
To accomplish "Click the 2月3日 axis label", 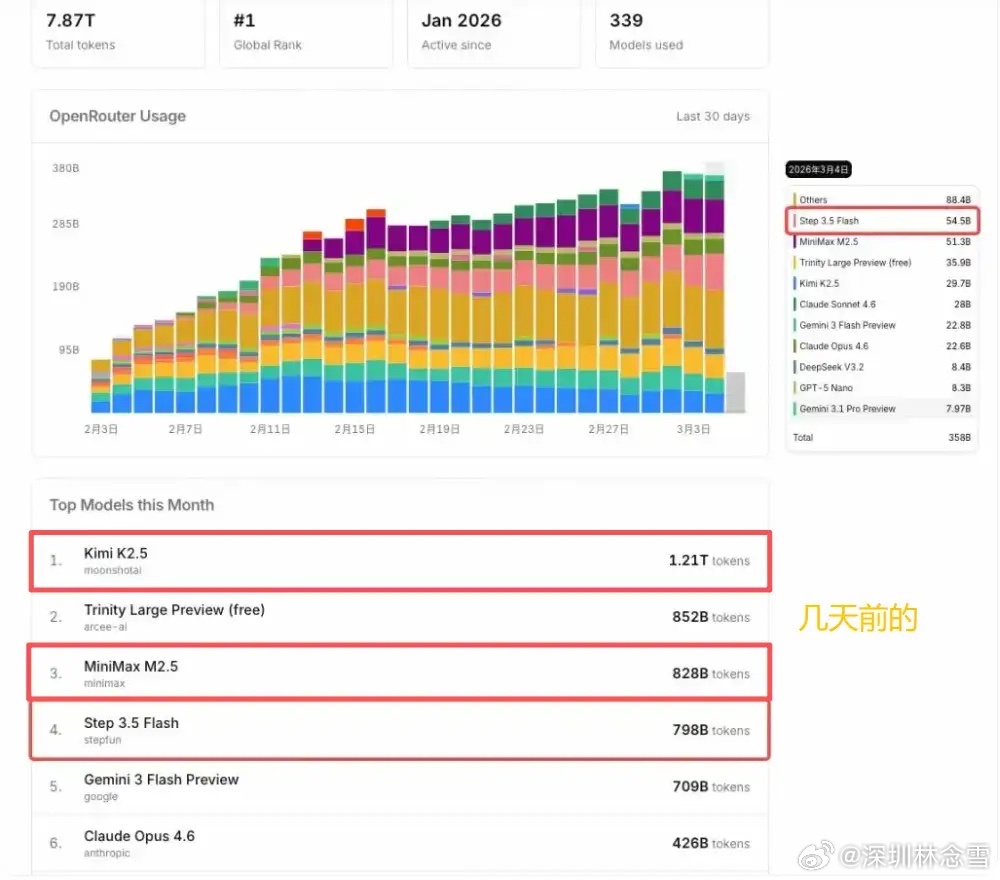I will click(x=101, y=429).
